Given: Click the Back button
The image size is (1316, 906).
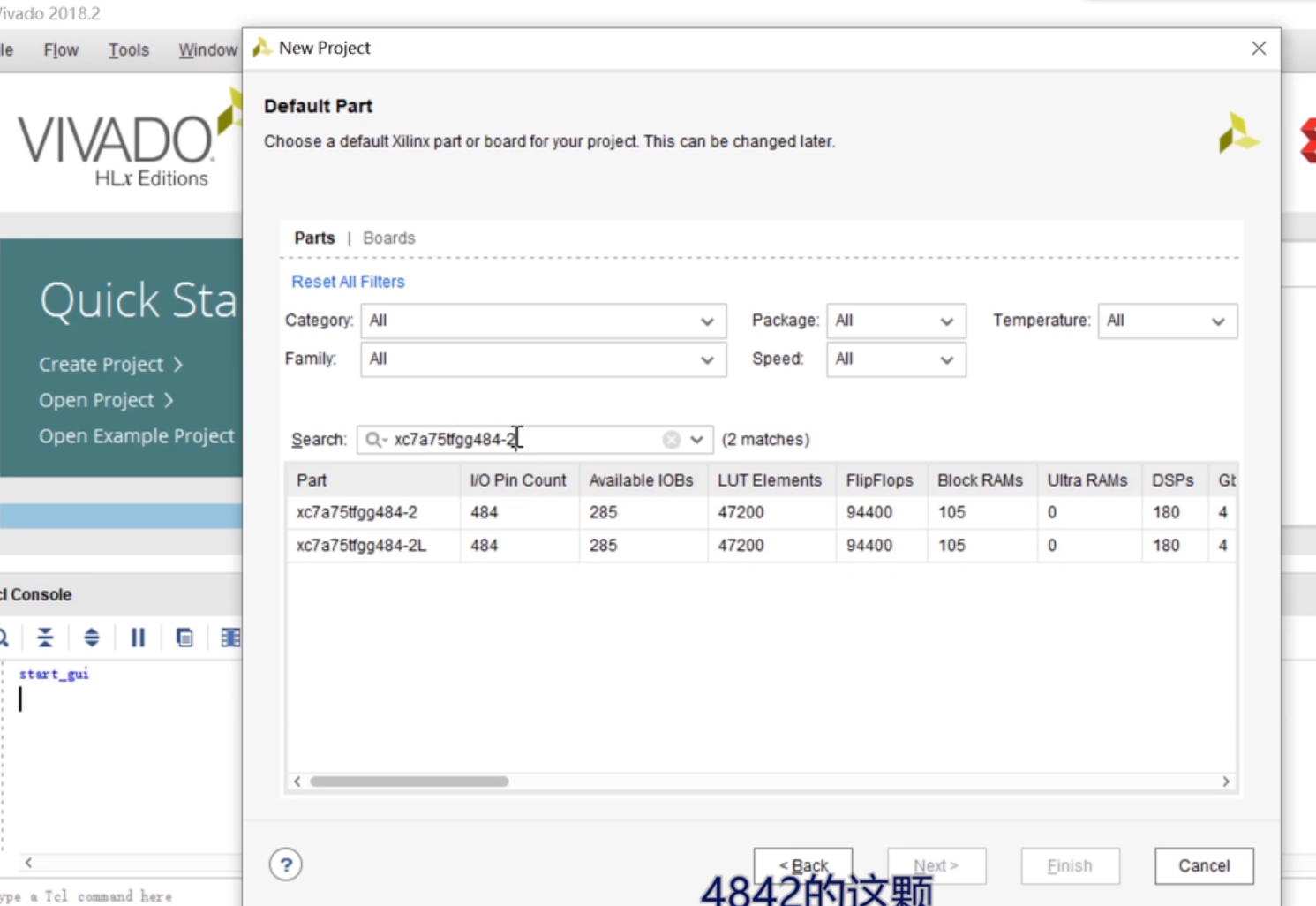Looking at the screenshot, I should tap(803, 865).
